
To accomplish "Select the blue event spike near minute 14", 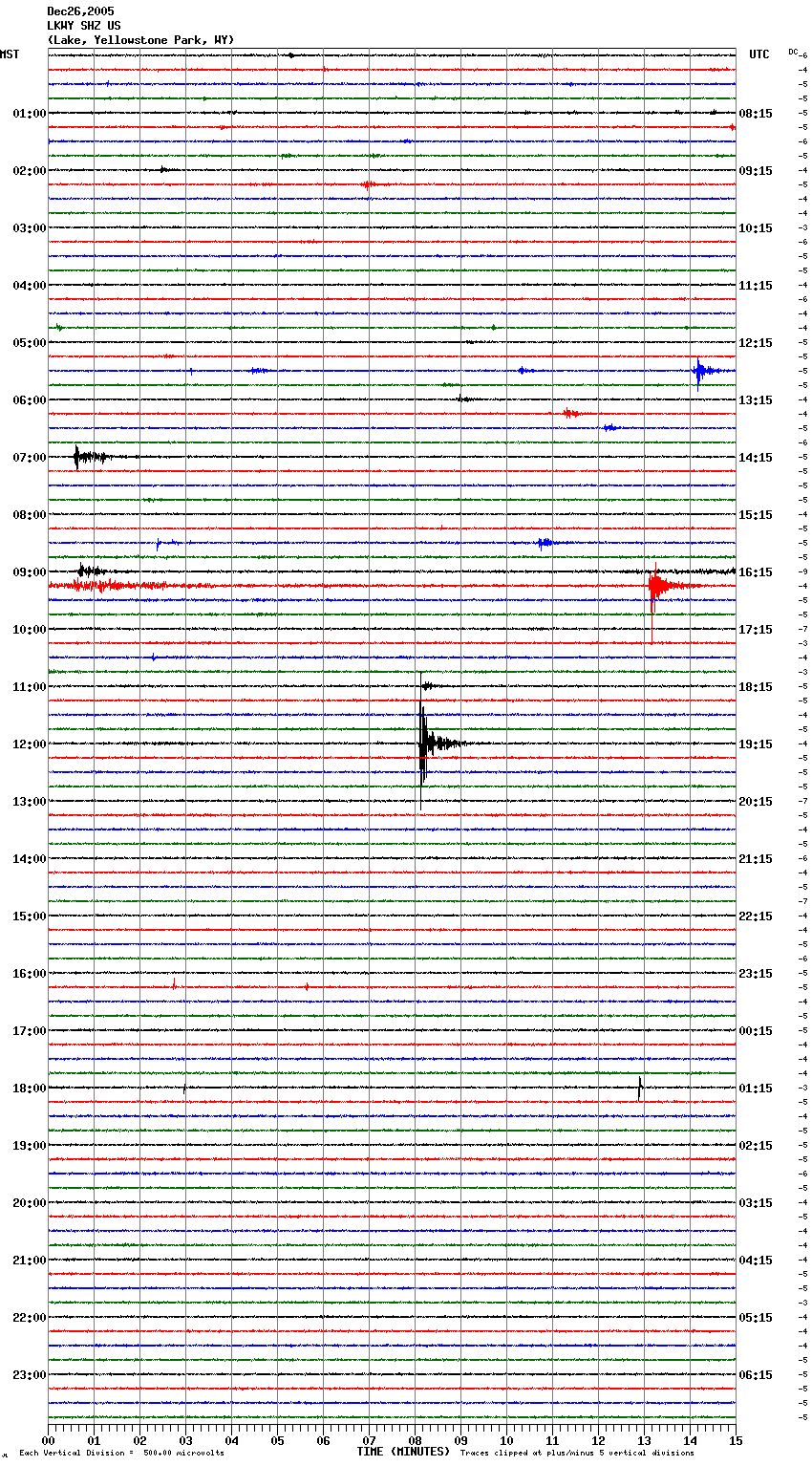I will (x=699, y=371).
